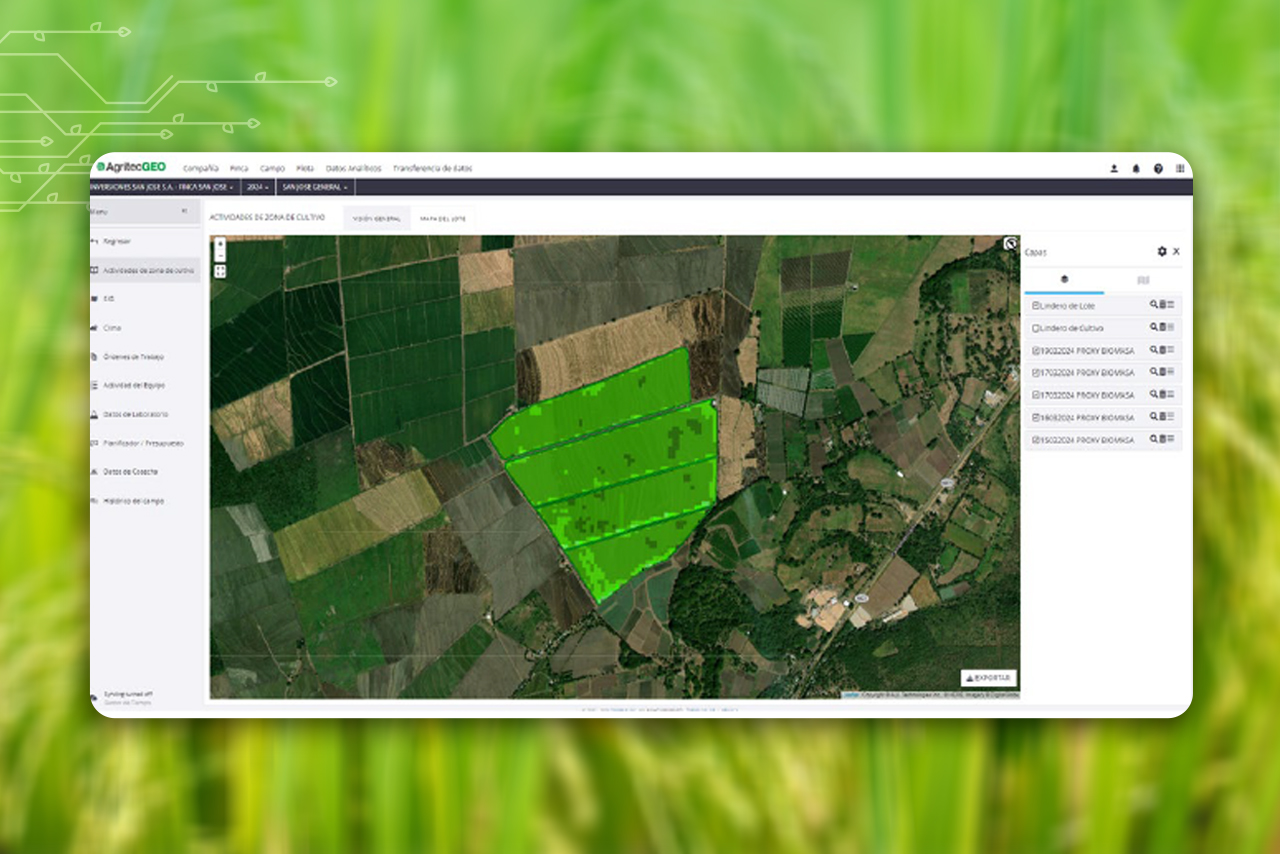Click the EXPORTAR button
1280x854 pixels.
point(989,676)
